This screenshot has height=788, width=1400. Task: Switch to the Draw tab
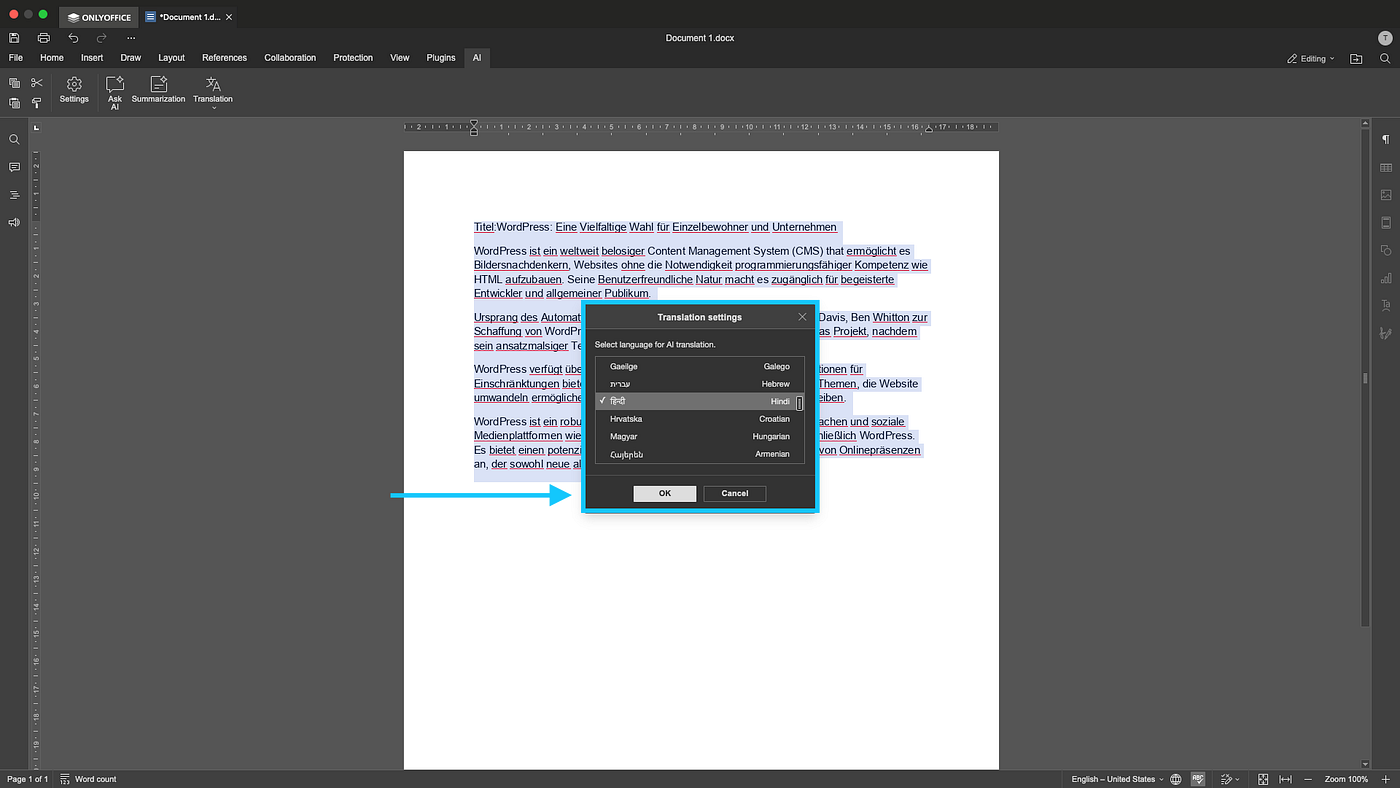[131, 58]
